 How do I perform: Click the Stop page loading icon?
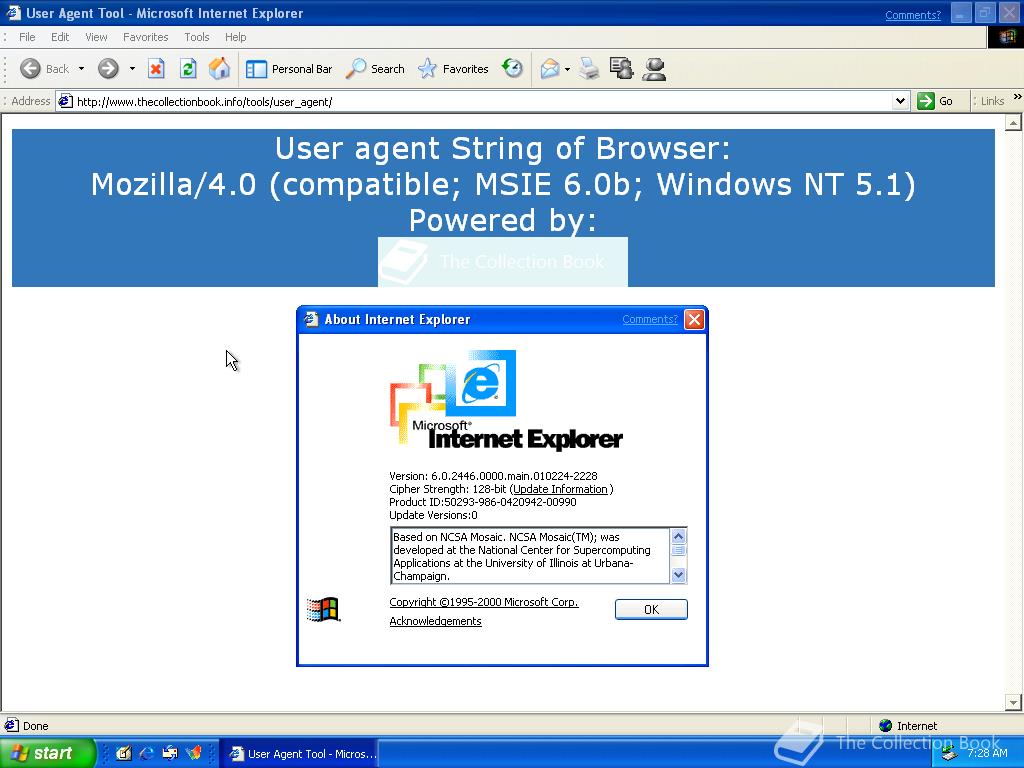pos(156,69)
